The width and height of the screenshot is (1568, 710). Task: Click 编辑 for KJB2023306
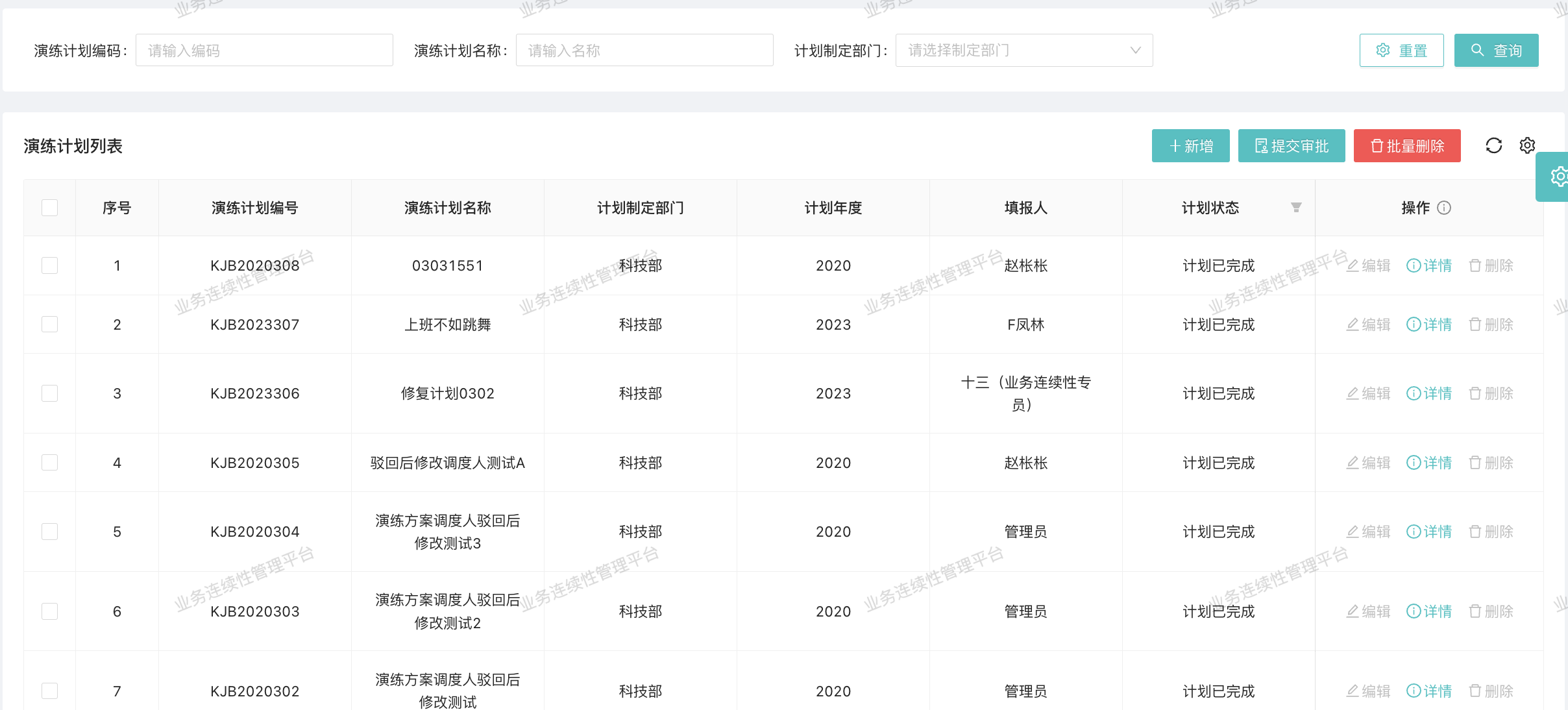[1368, 393]
